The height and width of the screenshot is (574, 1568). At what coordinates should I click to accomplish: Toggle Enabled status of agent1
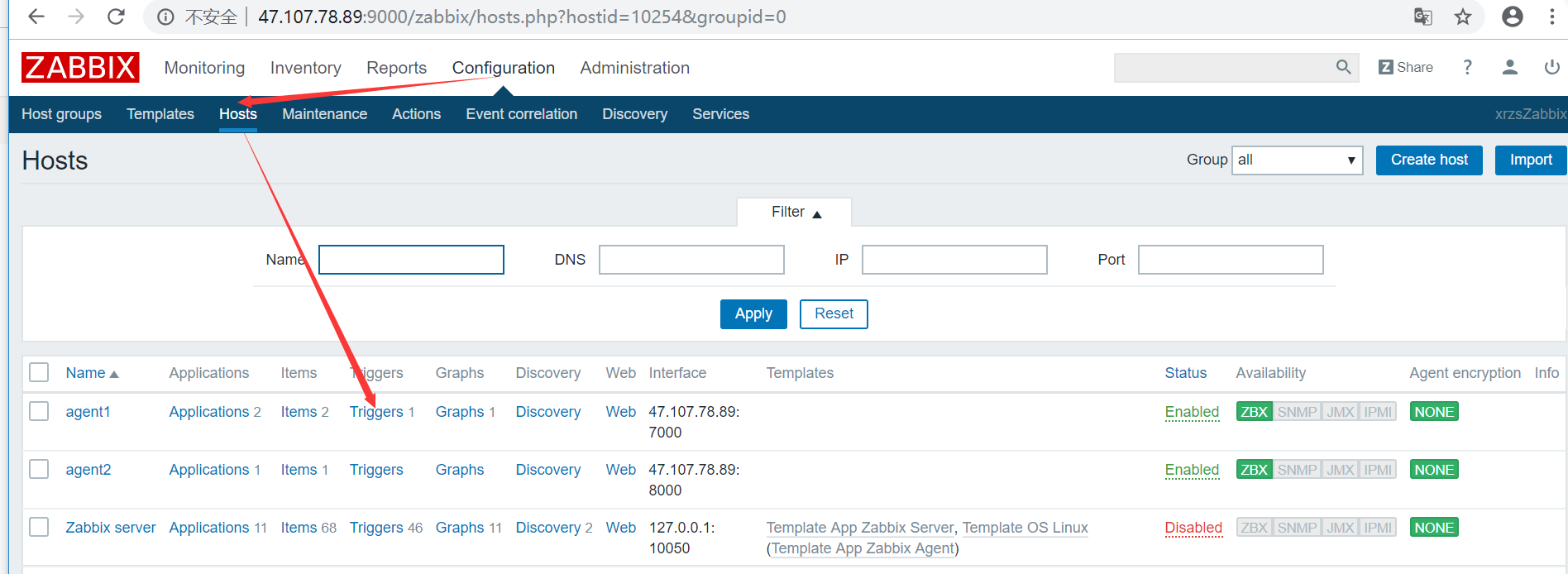[x=1192, y=412]
